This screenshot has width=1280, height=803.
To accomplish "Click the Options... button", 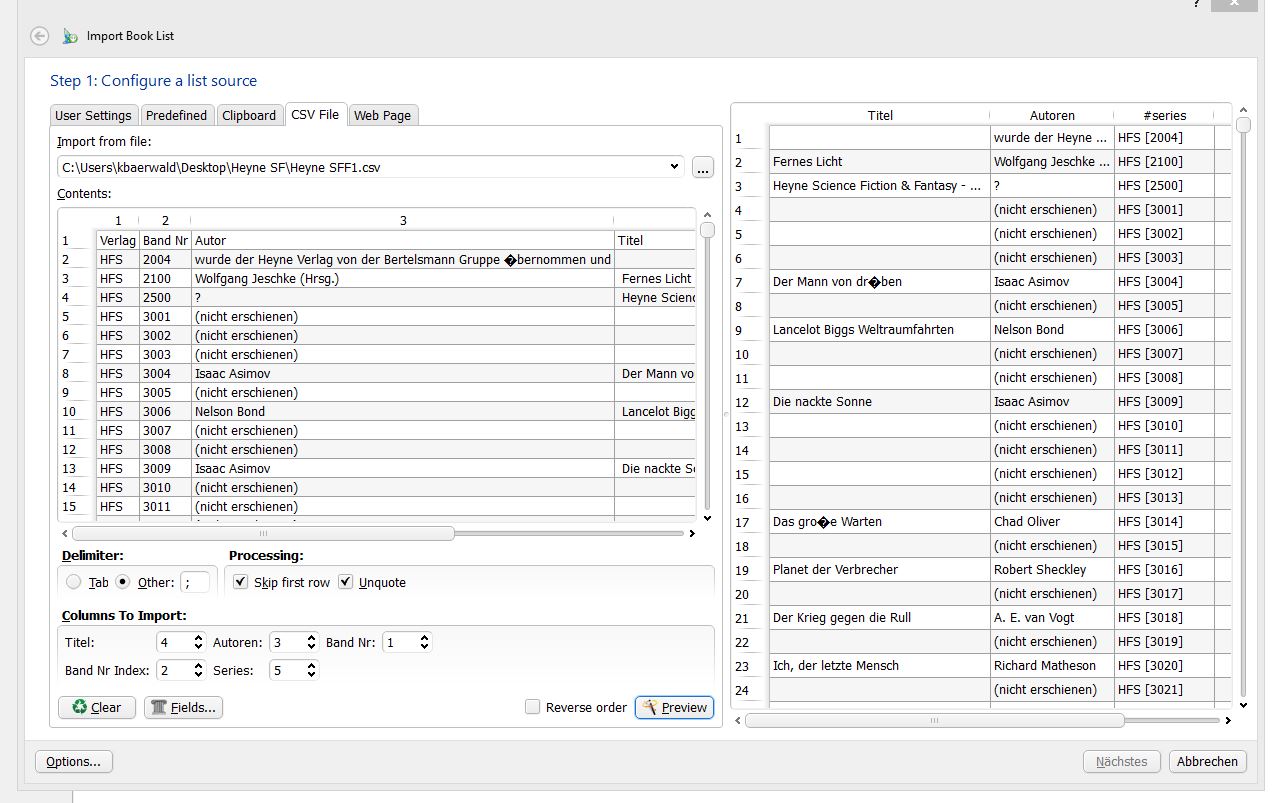I will click(74, 761).
